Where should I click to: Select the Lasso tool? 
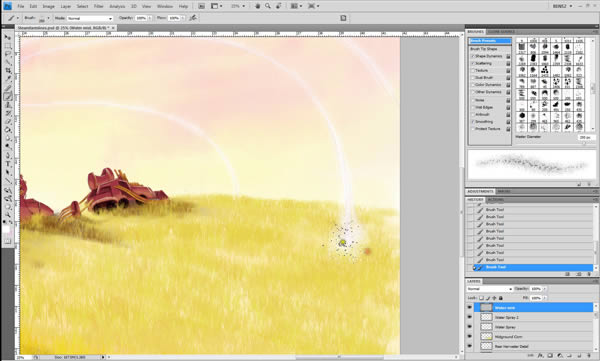point(7,54)
